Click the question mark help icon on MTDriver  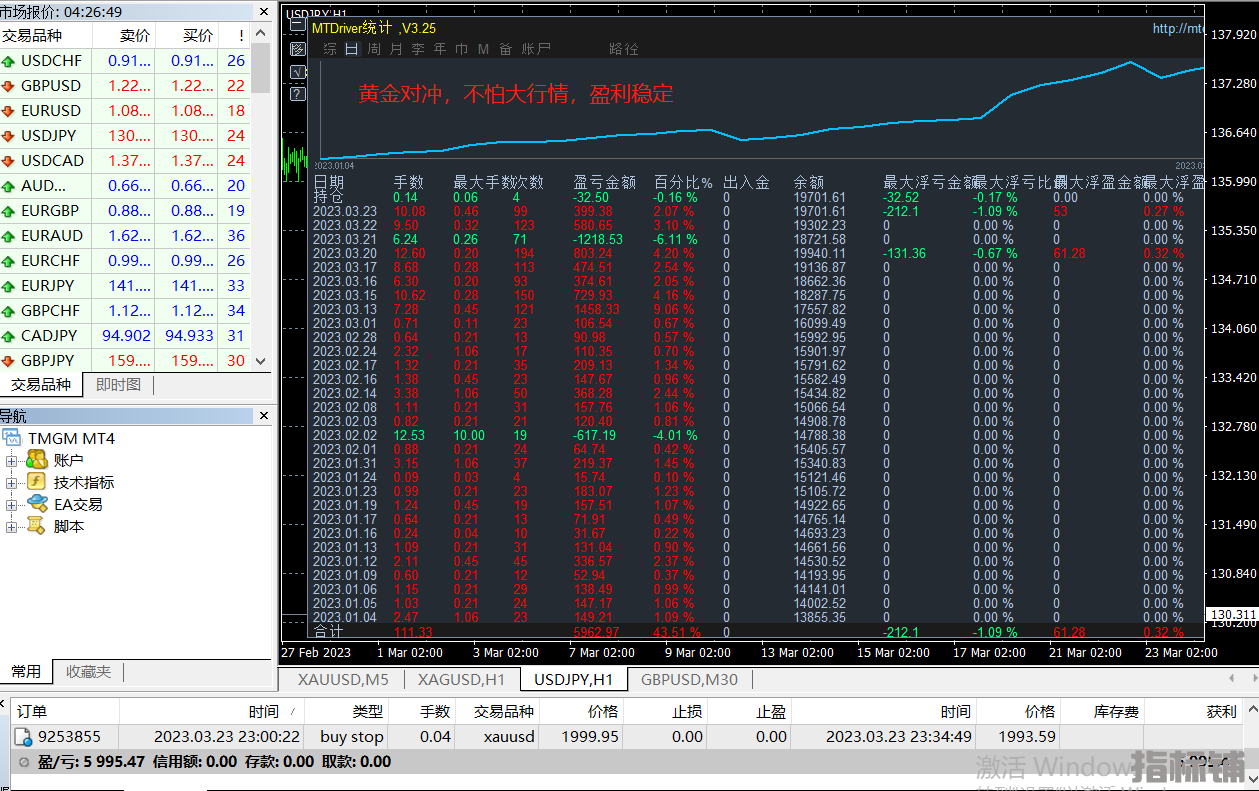[x=298, y=94]
